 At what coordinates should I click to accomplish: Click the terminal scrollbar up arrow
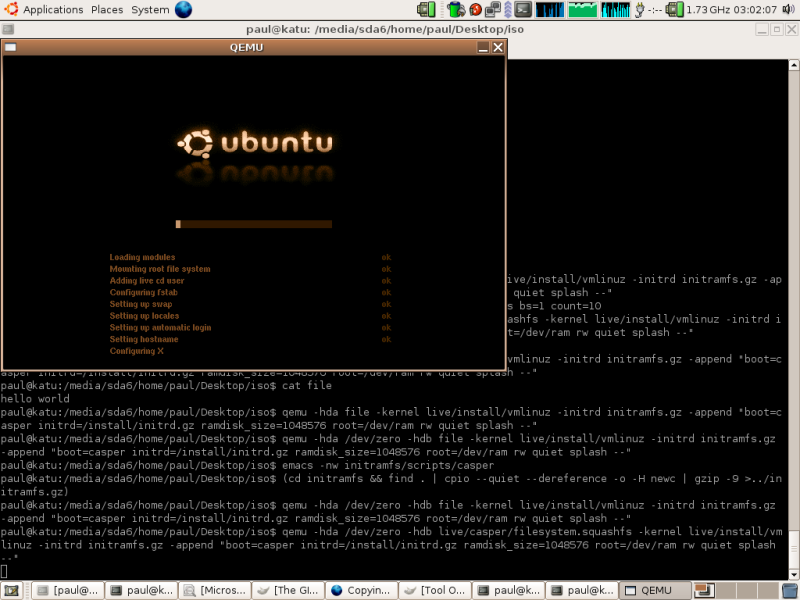pos(794,65)
